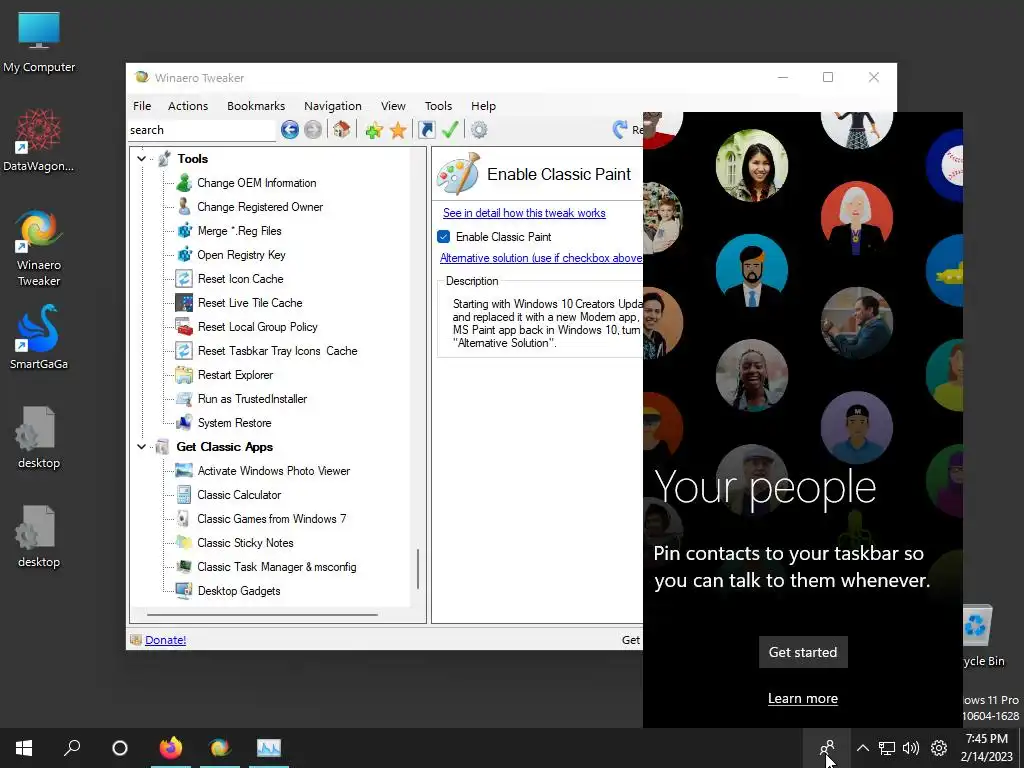1024x768 pixels.
Task: Open the Learn more link
Action: click(x=803, y=698)
